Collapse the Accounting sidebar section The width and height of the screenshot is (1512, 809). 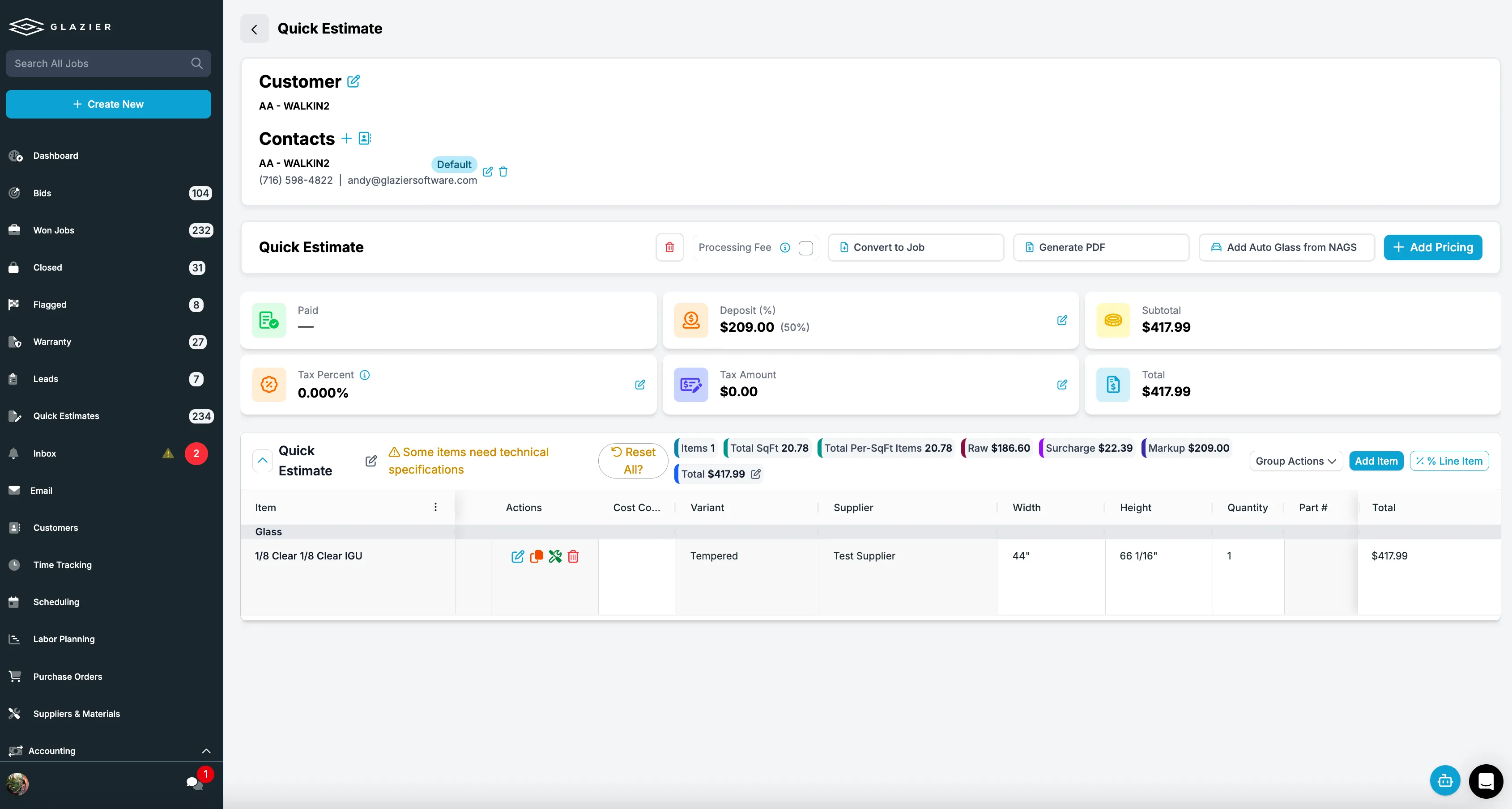click(x=206, y=751)
